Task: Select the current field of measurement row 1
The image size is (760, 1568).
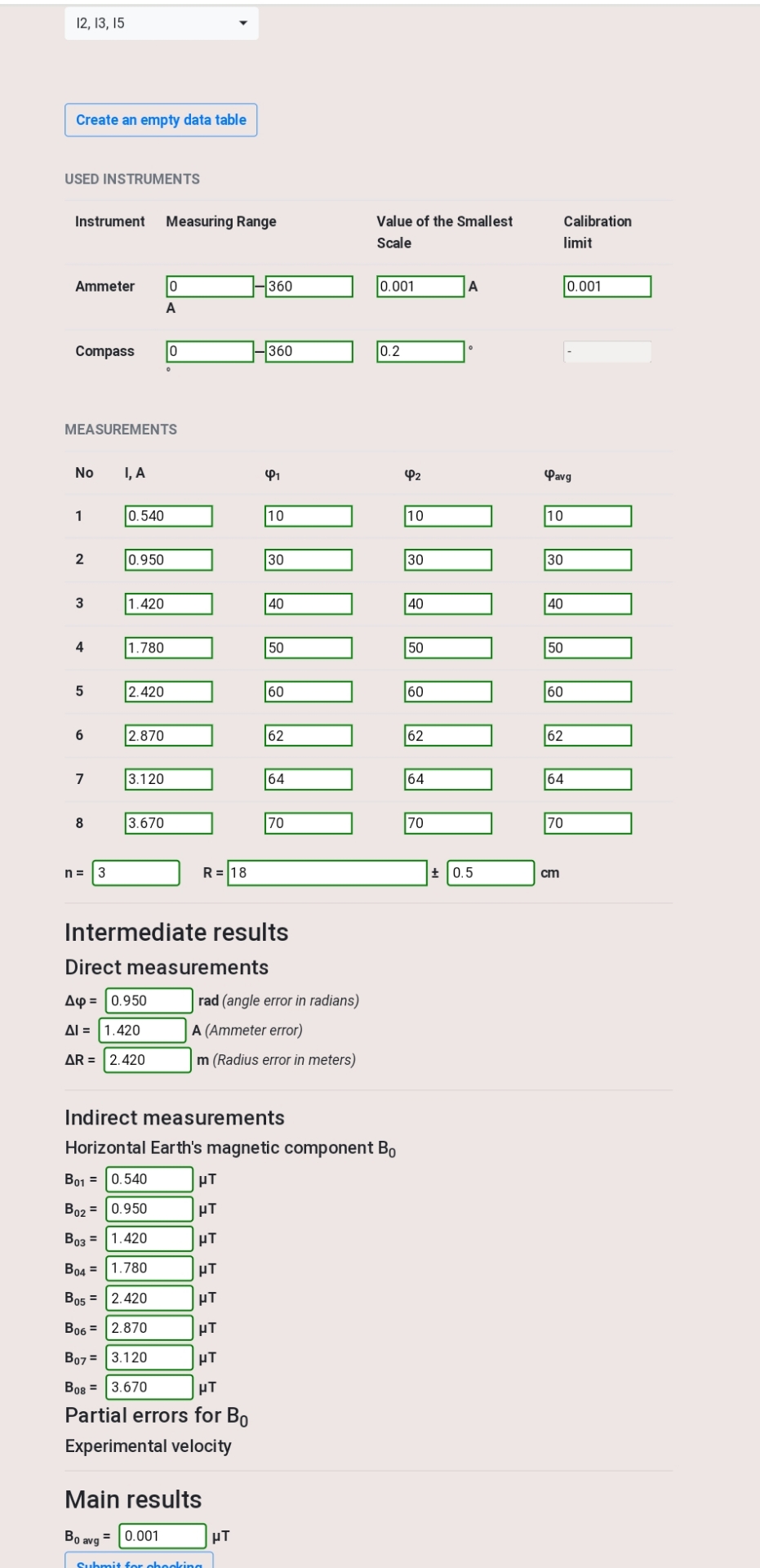Action: click(x=168, y=515)
